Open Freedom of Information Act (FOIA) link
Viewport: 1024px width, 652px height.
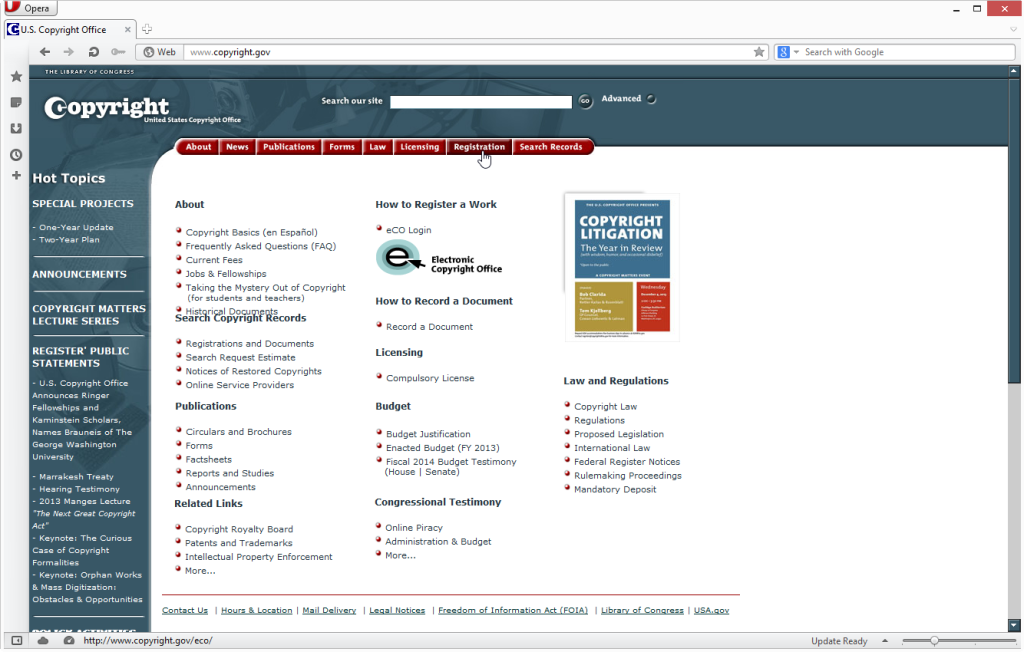[513, 610]
